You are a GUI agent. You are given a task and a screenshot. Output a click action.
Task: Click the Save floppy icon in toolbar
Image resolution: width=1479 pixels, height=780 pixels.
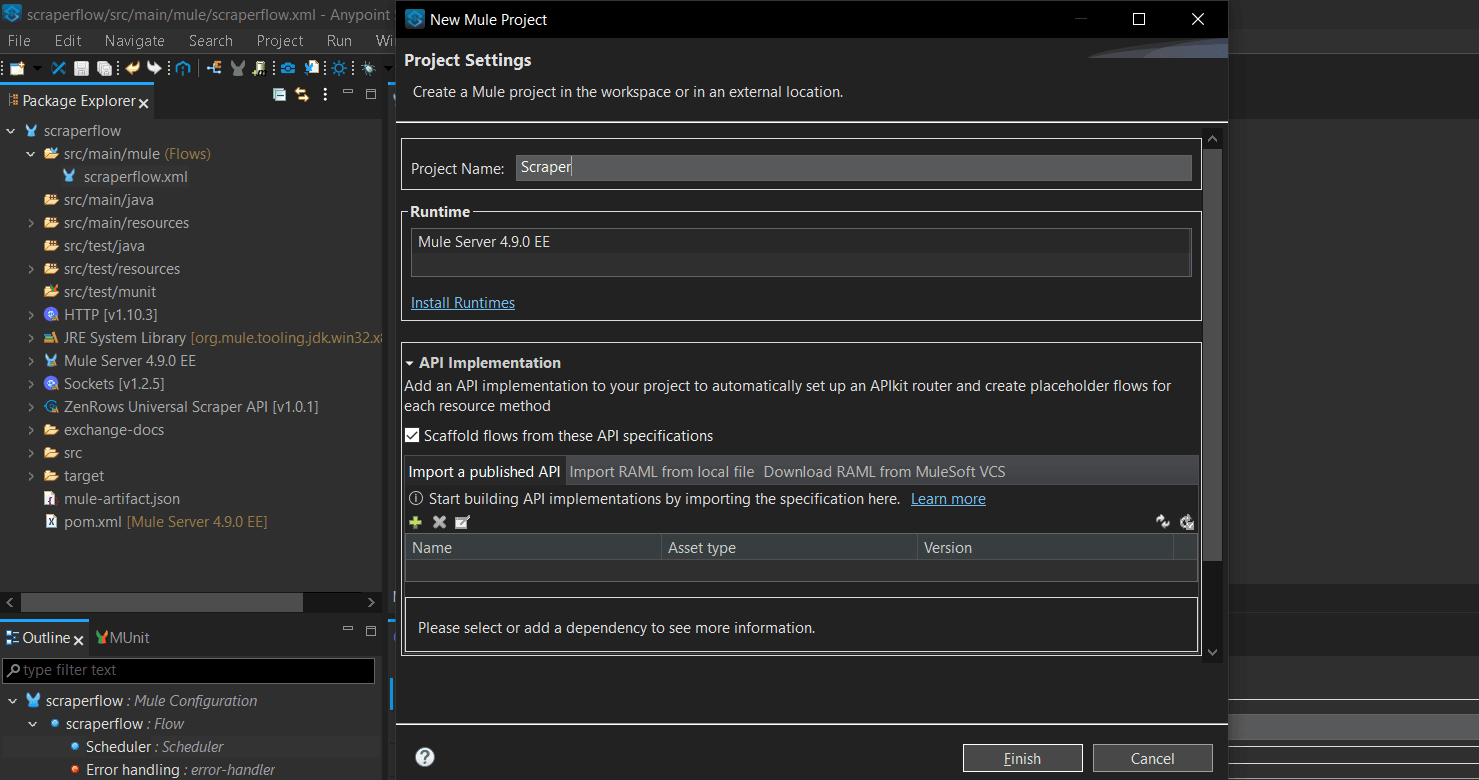[x=81, y=68]
